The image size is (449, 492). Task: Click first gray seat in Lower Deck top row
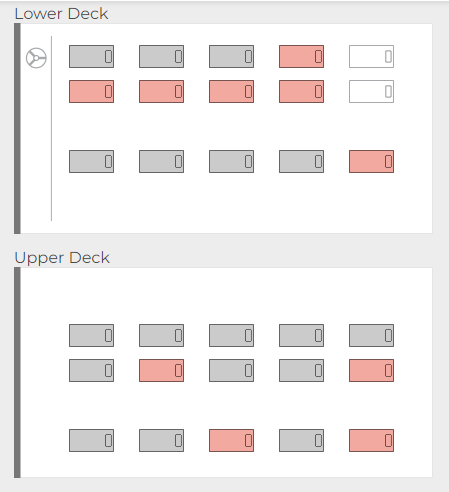click(91, 56)
